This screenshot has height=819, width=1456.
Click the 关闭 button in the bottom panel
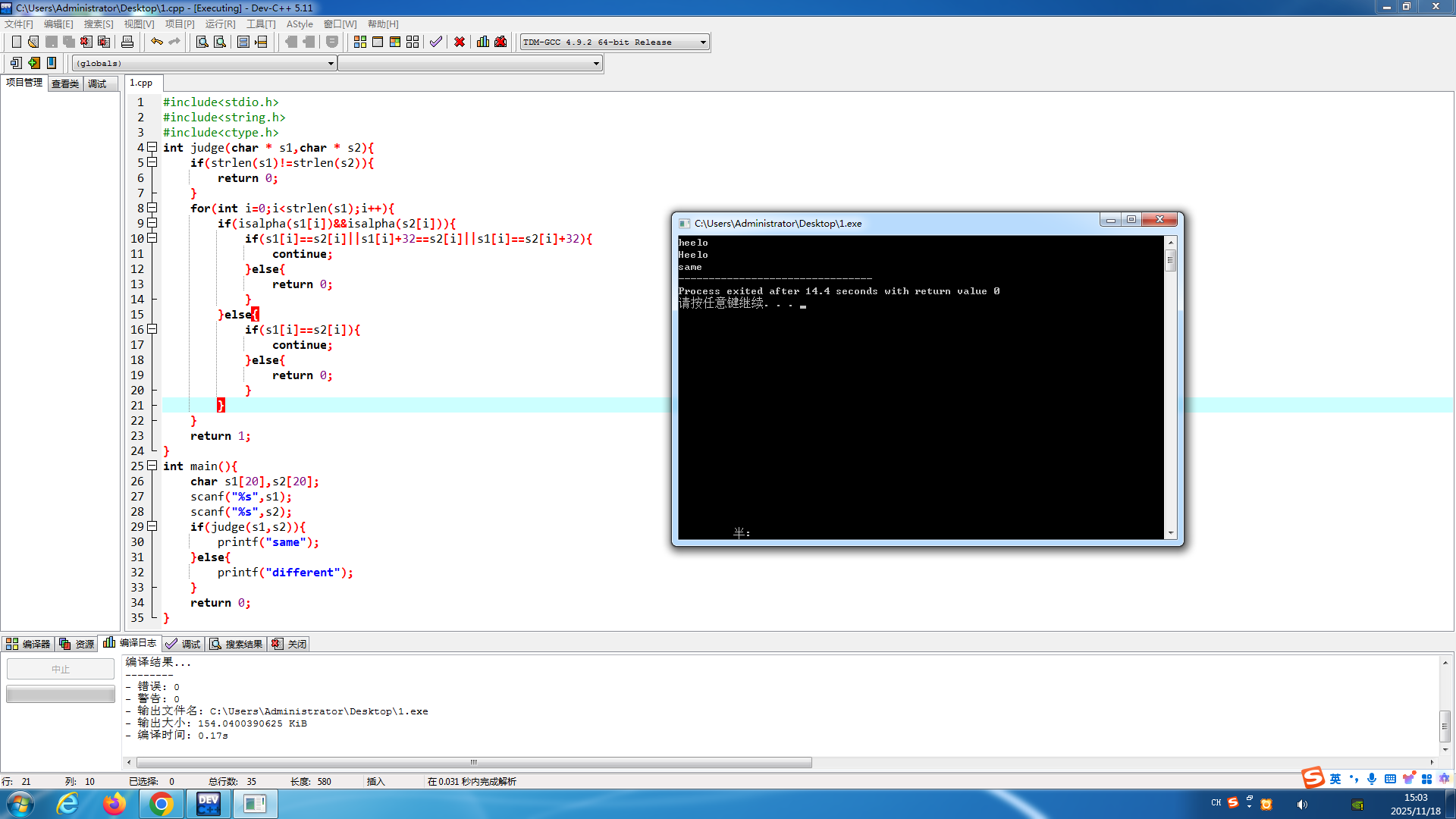pos(289,644)
